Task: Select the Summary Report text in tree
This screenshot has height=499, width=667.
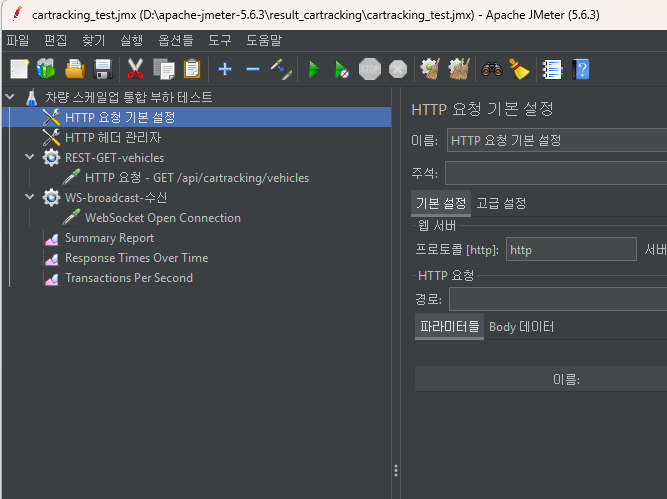Action: pos(109,238)
